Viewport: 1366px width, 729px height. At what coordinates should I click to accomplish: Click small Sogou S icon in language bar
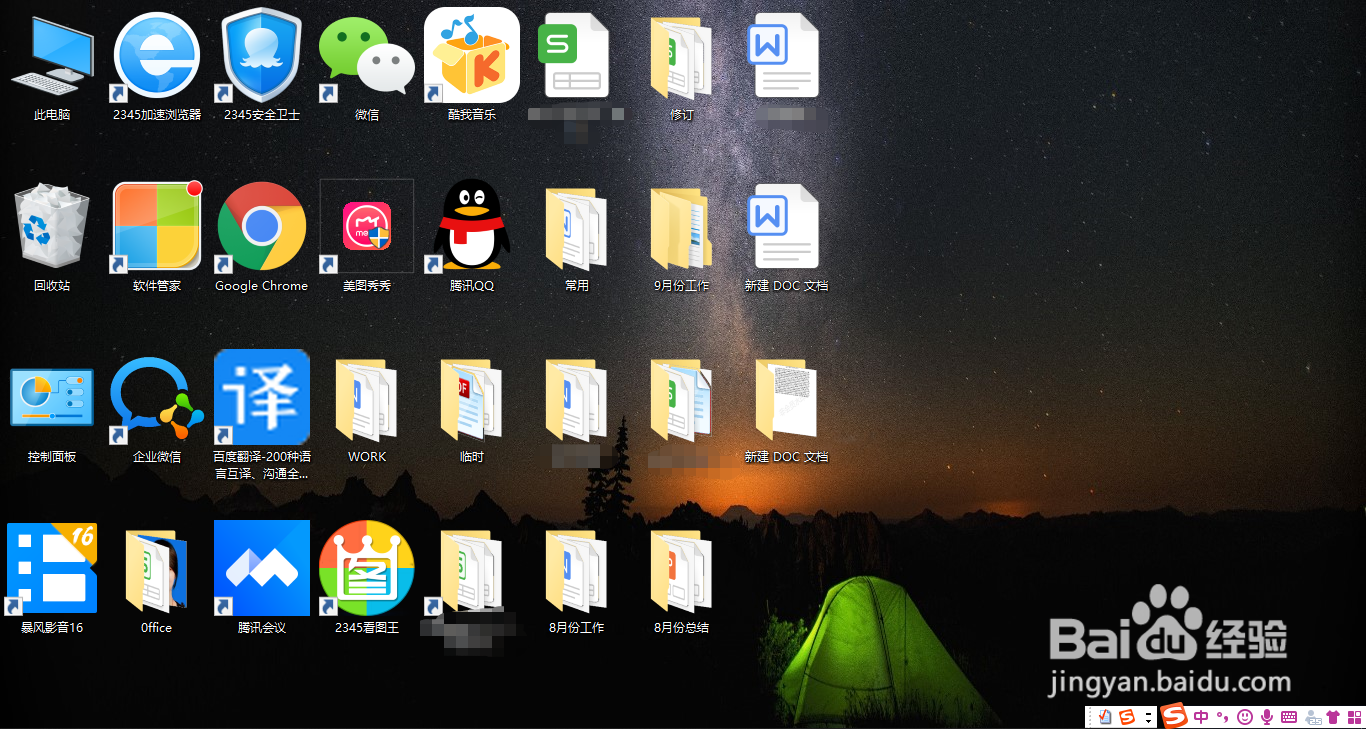1127,717
